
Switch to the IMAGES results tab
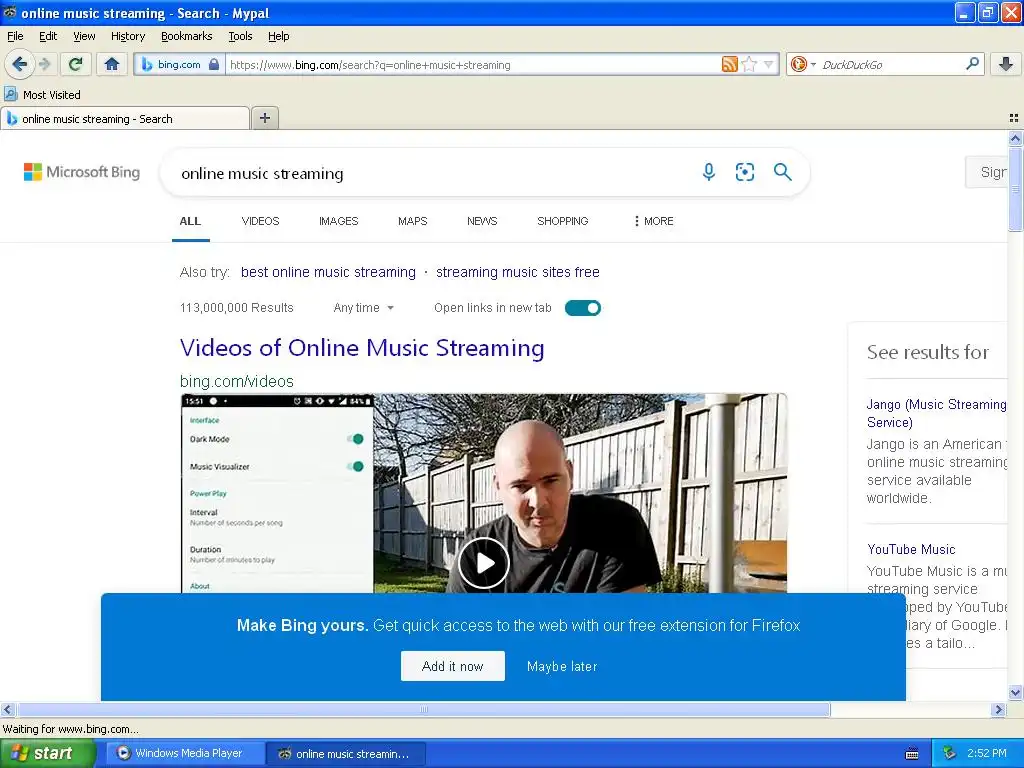pos(338,221)
